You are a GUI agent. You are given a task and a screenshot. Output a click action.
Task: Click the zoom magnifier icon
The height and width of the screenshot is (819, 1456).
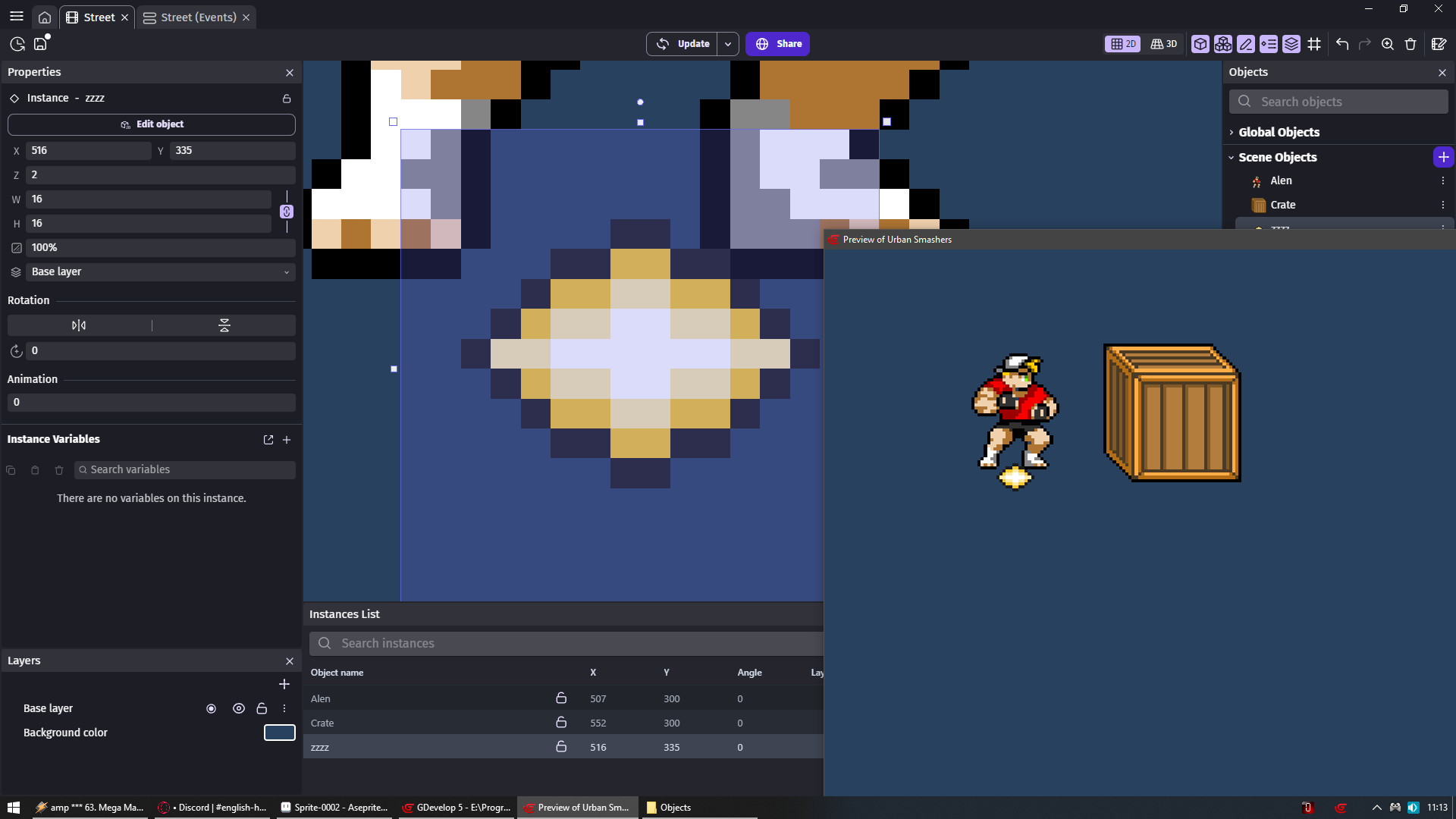click(1388, 44)
